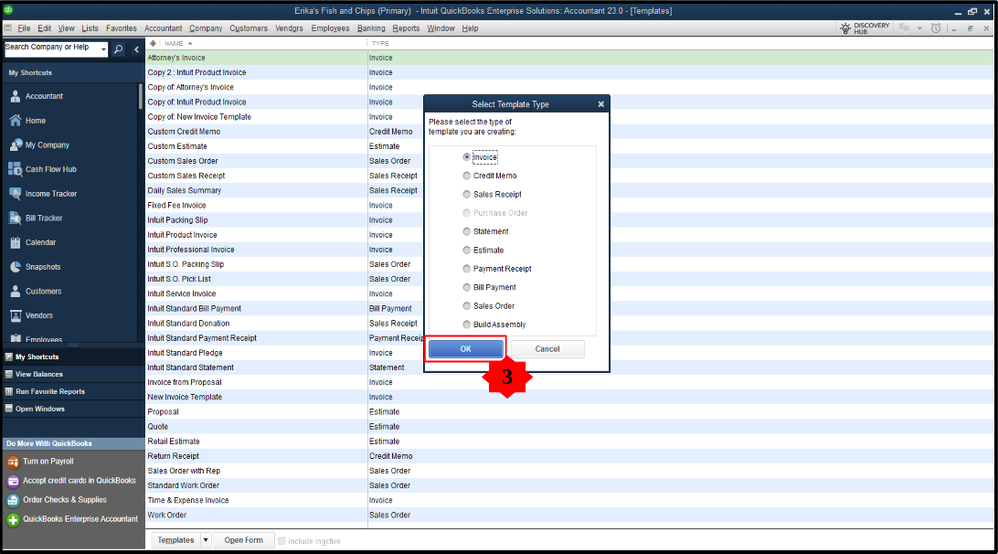Image resolution: width=998 pixels, height=554 pixels.
Task: Open the File menu
Action: 24,28
